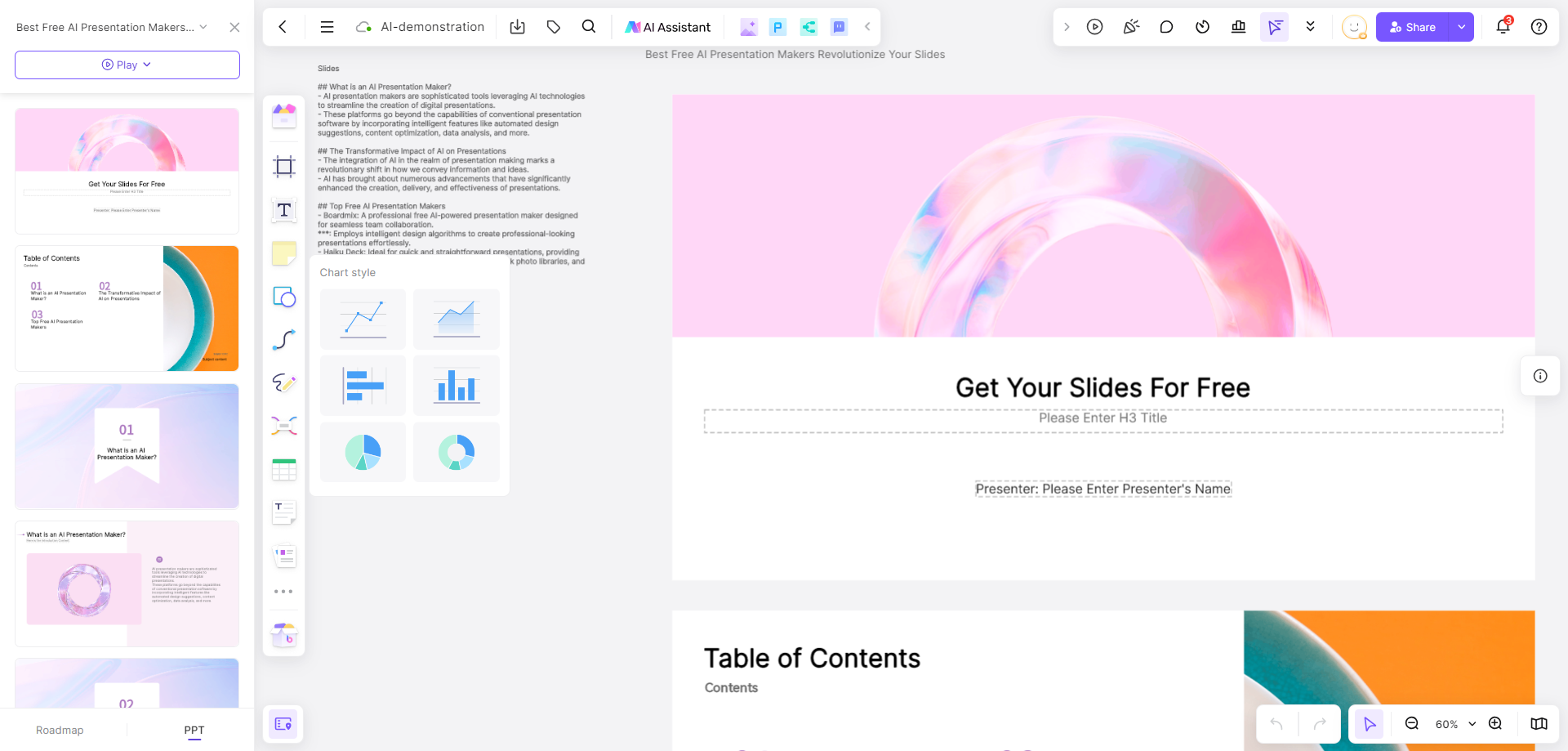The width and height of the screenshot is (1568, 751).
Task: Close the slide panel with X
Action: (234, 27)
